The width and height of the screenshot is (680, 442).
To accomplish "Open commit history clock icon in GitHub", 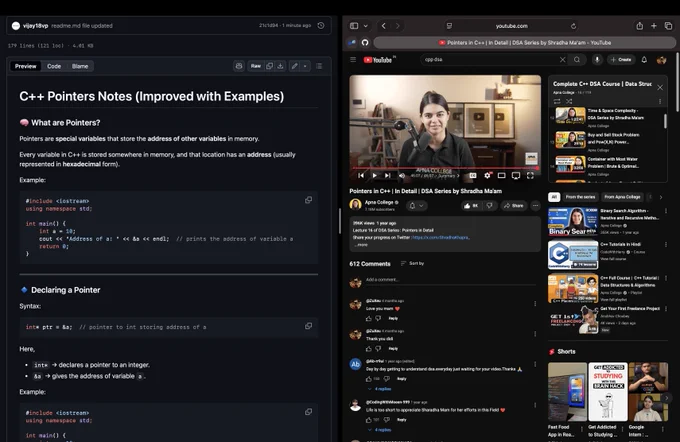I will (x=321, y=26).
